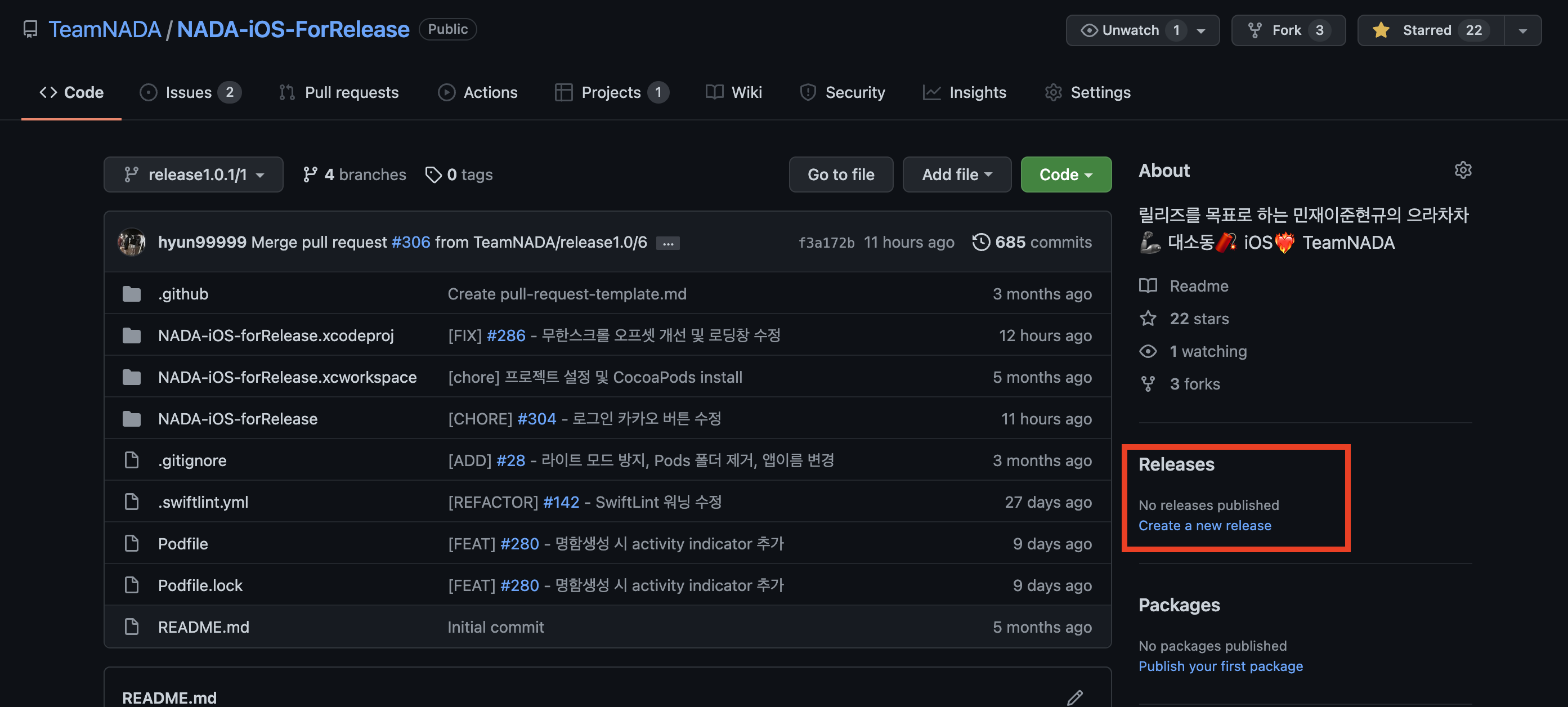Click the About section gear icon
This screenshot has width=1568, height=707.
pyautogui.click(x=1463, y=171)
